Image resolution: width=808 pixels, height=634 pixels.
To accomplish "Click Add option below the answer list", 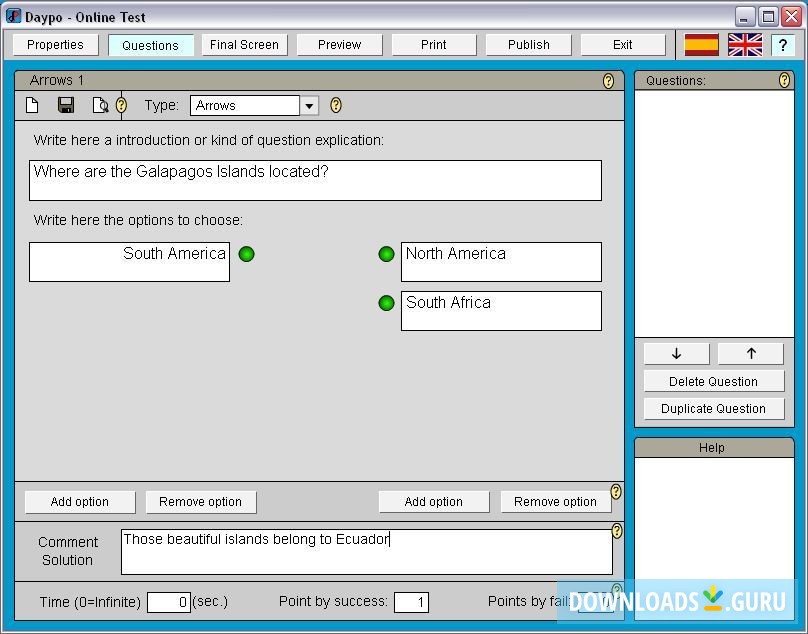I will click(x=79, y=501).
